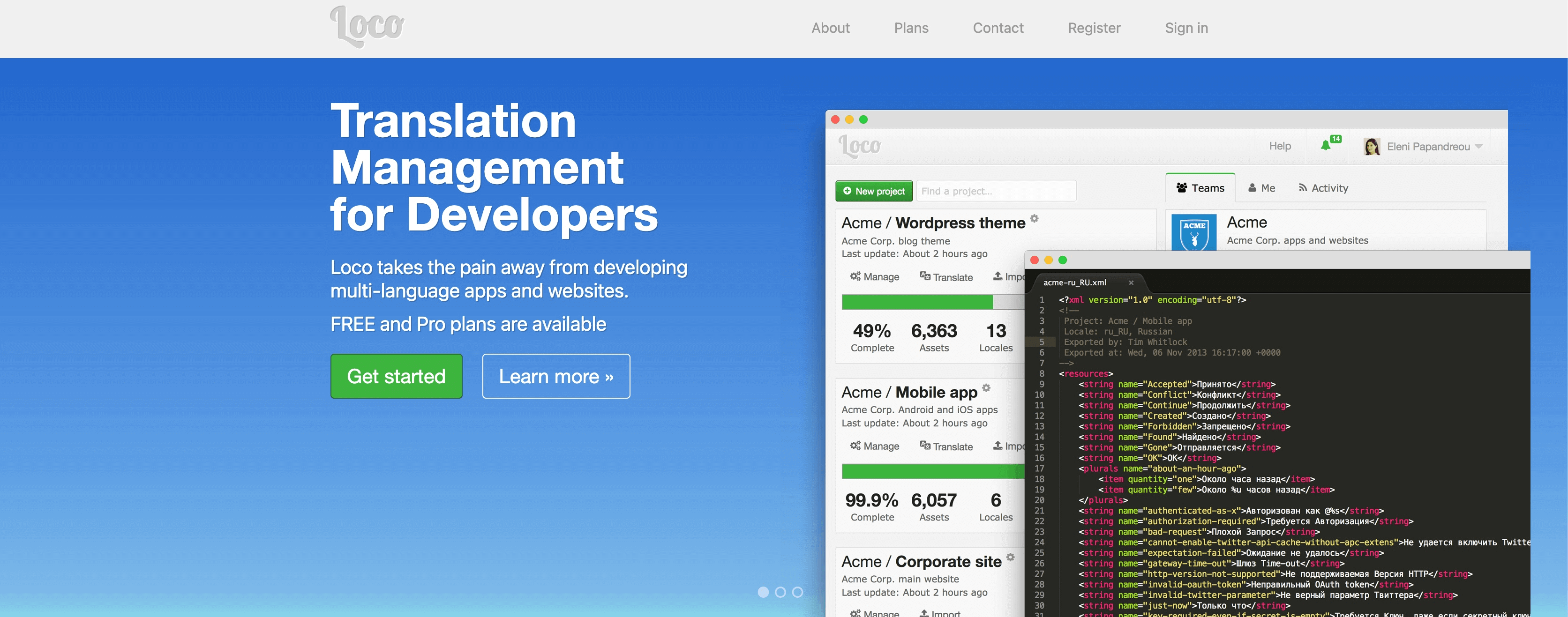Click Manage under Wordpress theme

click(x=875, y=277)
